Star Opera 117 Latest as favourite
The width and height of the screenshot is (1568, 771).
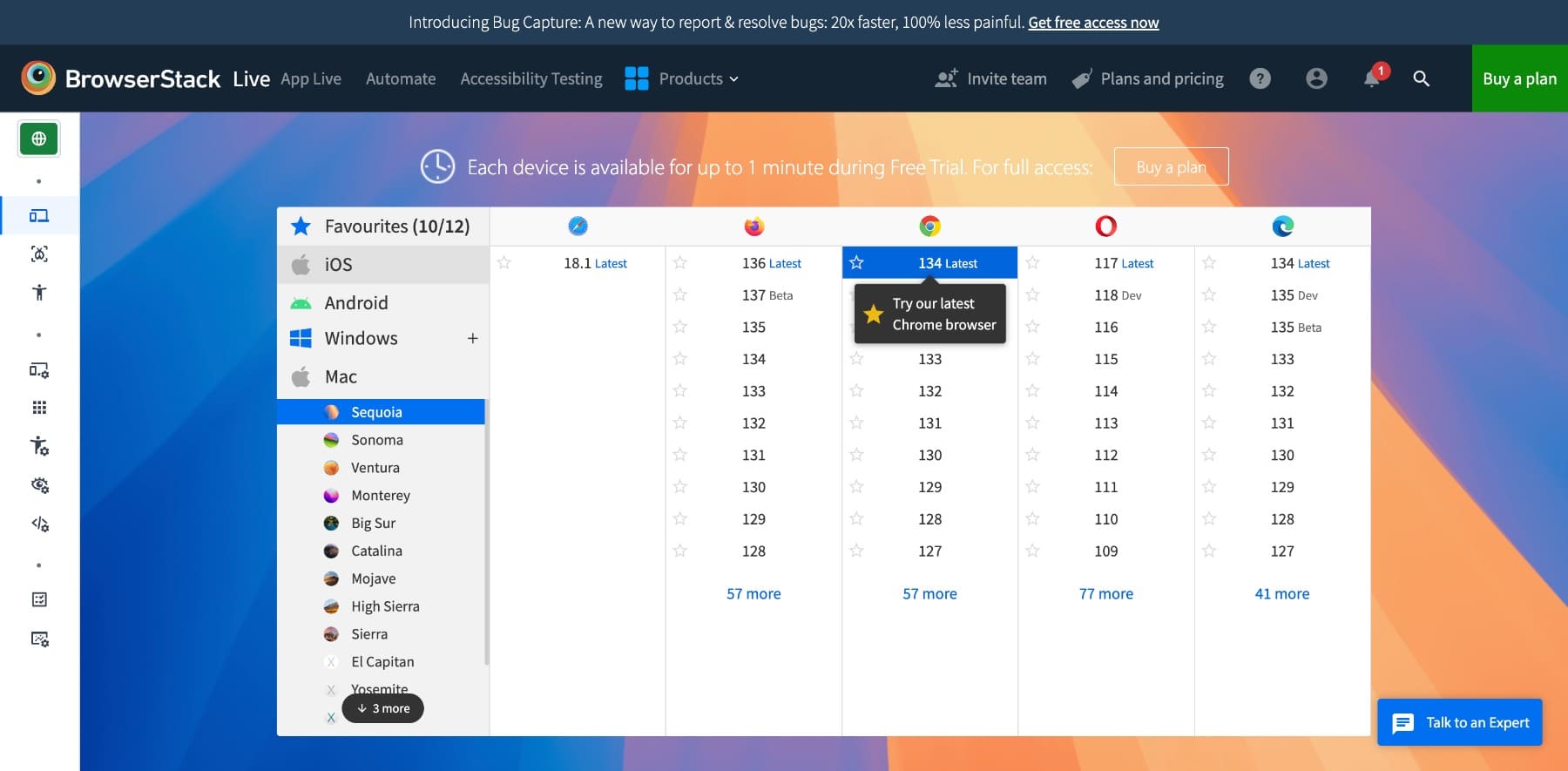pyautogui.click(x=1032, y=262)
